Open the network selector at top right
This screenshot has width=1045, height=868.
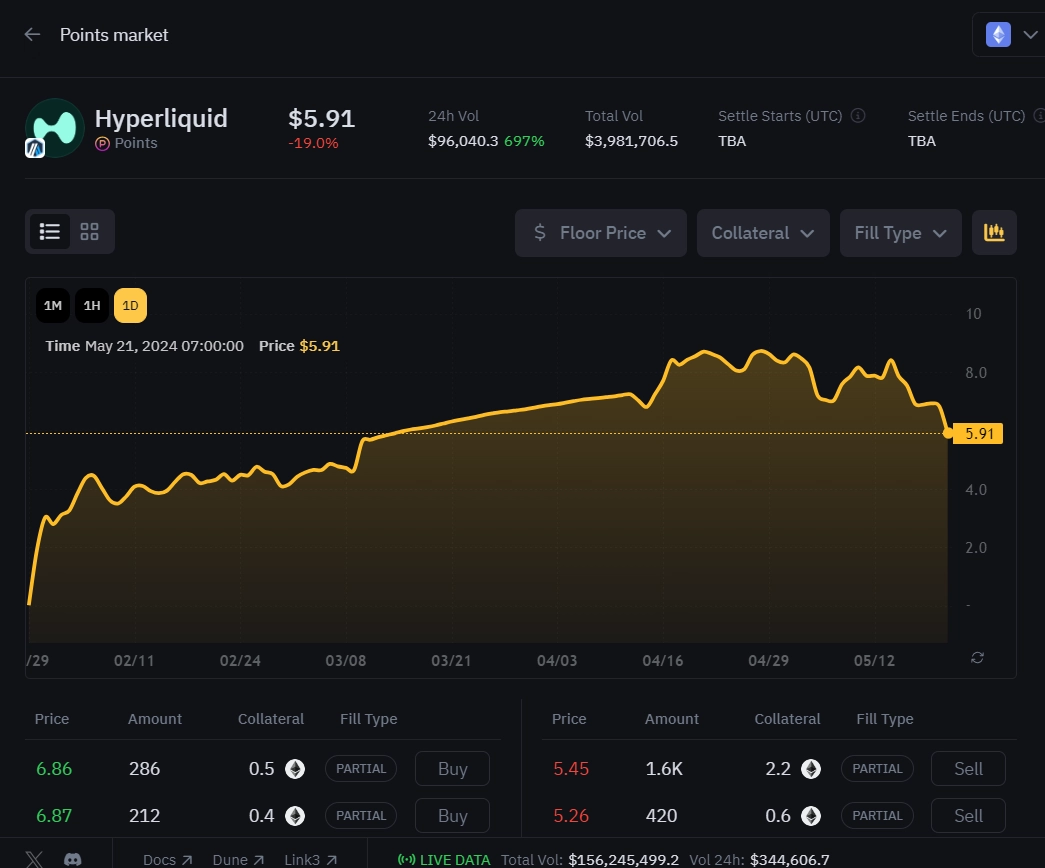point(1010,34)
